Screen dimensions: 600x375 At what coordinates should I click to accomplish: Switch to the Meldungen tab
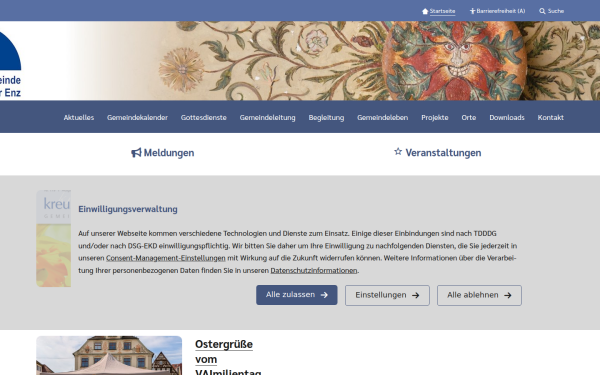pyautogui.click(x=163, y=153)
